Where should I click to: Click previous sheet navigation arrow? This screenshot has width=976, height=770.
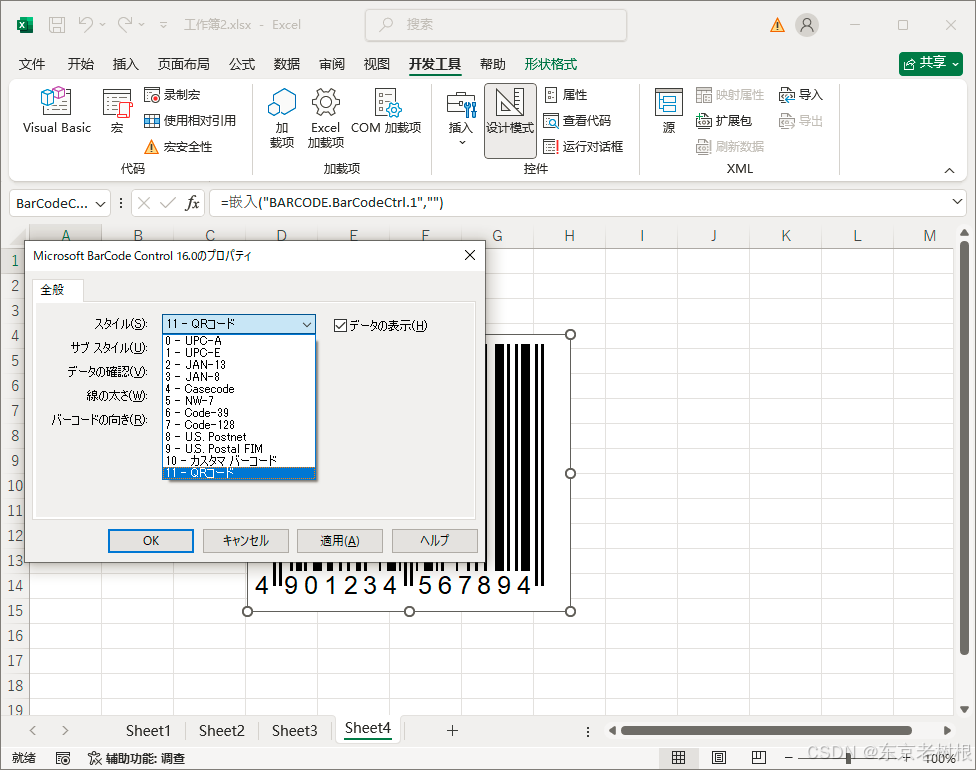click(33, 730)
